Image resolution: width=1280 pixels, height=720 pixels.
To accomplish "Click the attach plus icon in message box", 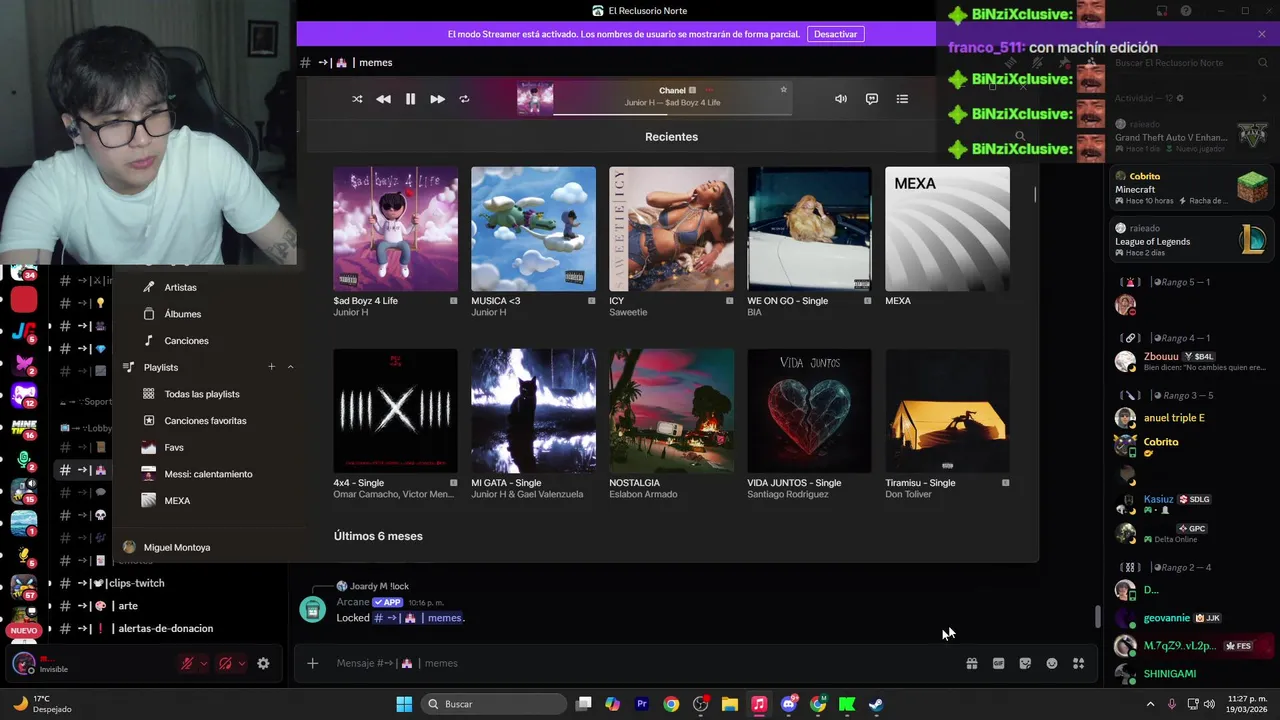I will point(312,663).
